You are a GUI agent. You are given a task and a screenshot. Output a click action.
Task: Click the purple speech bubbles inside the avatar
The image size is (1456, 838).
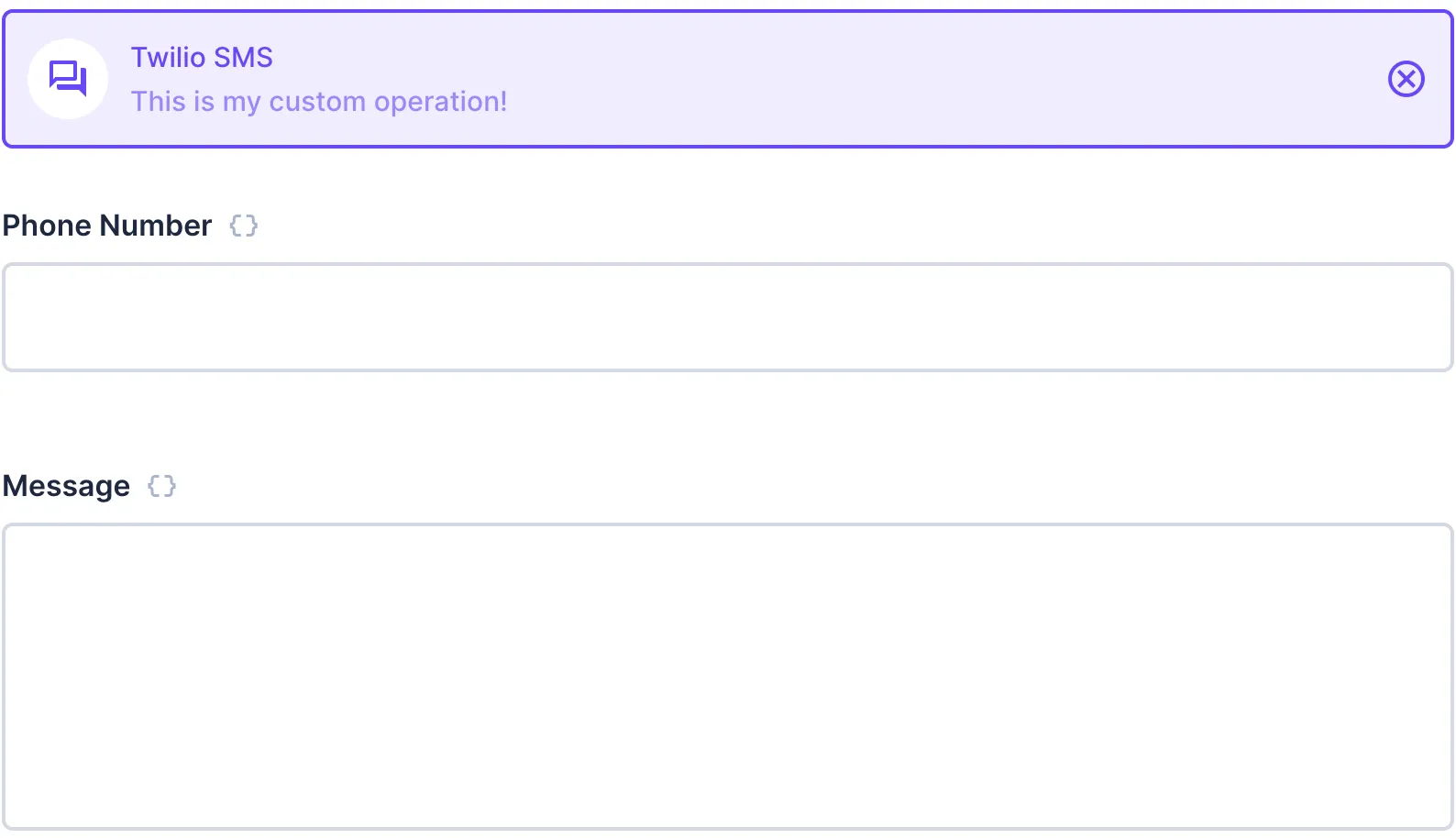click(68, 78)
